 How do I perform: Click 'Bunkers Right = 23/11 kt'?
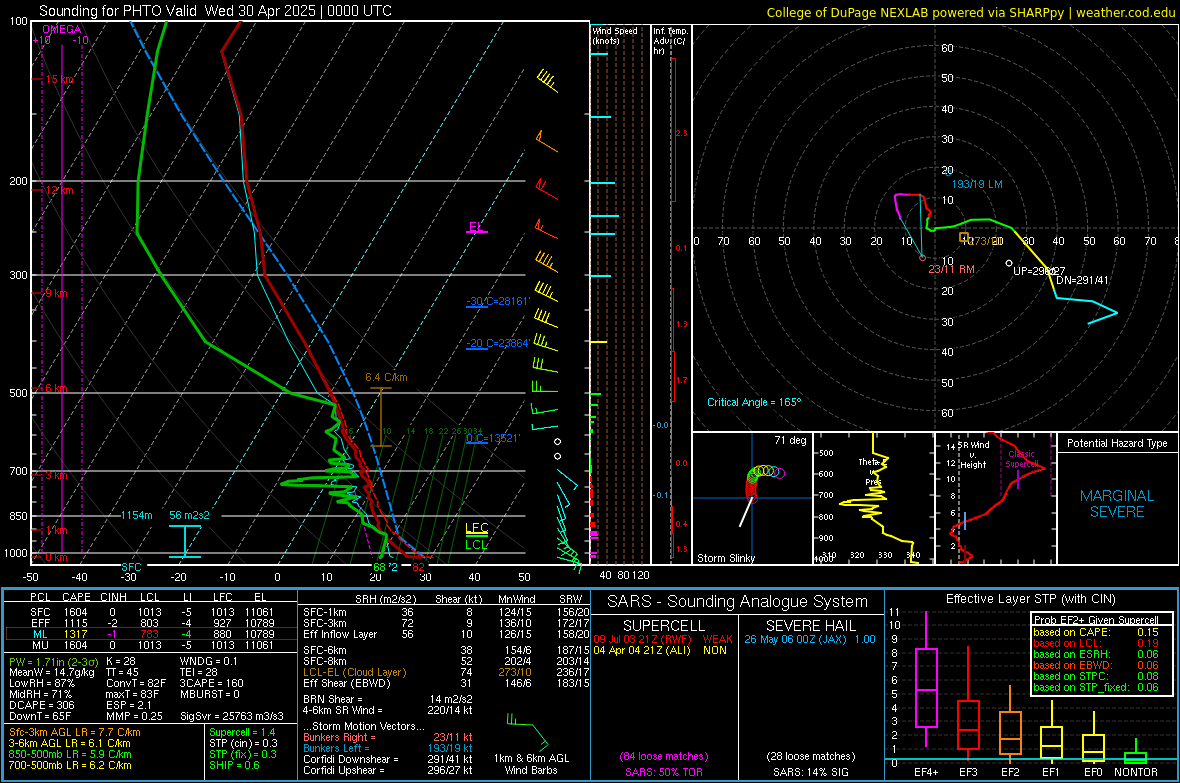(388, 737)
